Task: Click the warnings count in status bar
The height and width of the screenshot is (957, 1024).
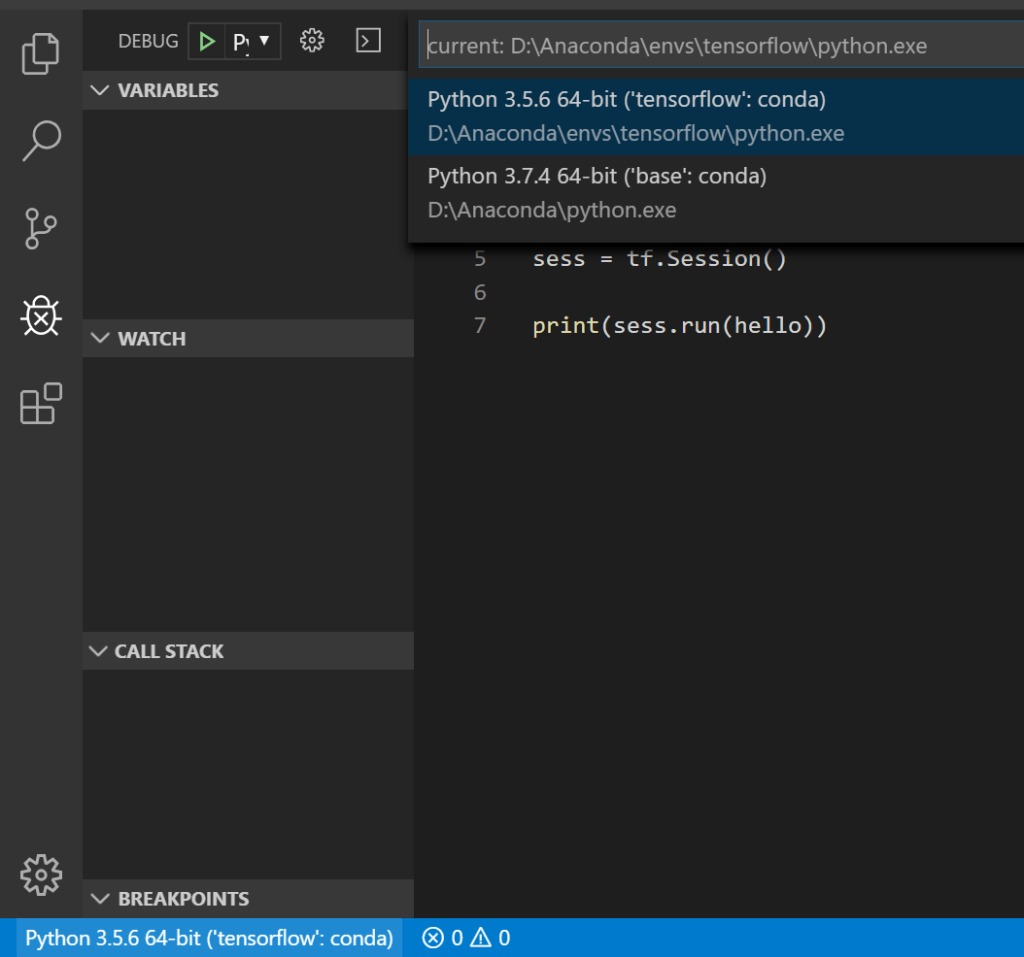Action: click(490, 938)
